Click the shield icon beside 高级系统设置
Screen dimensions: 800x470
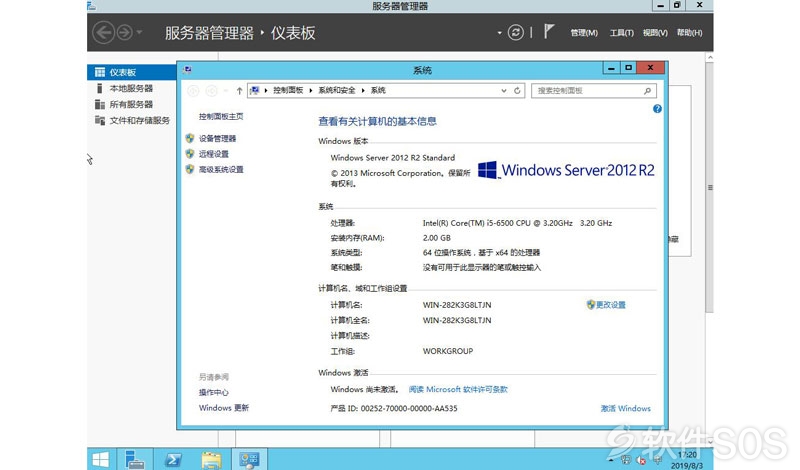(x=190, y=169)
